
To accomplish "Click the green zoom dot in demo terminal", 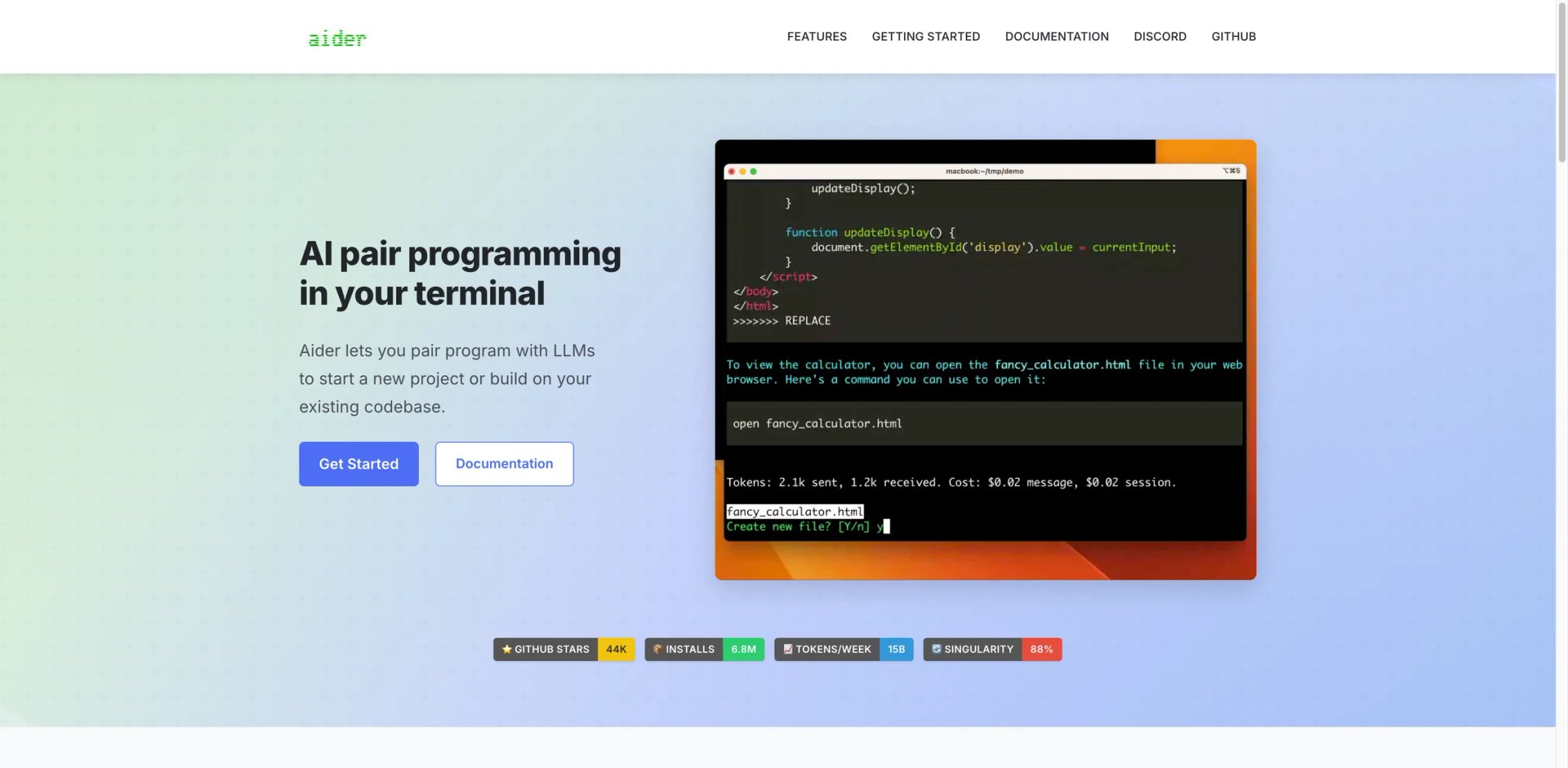I will point(753,172).
